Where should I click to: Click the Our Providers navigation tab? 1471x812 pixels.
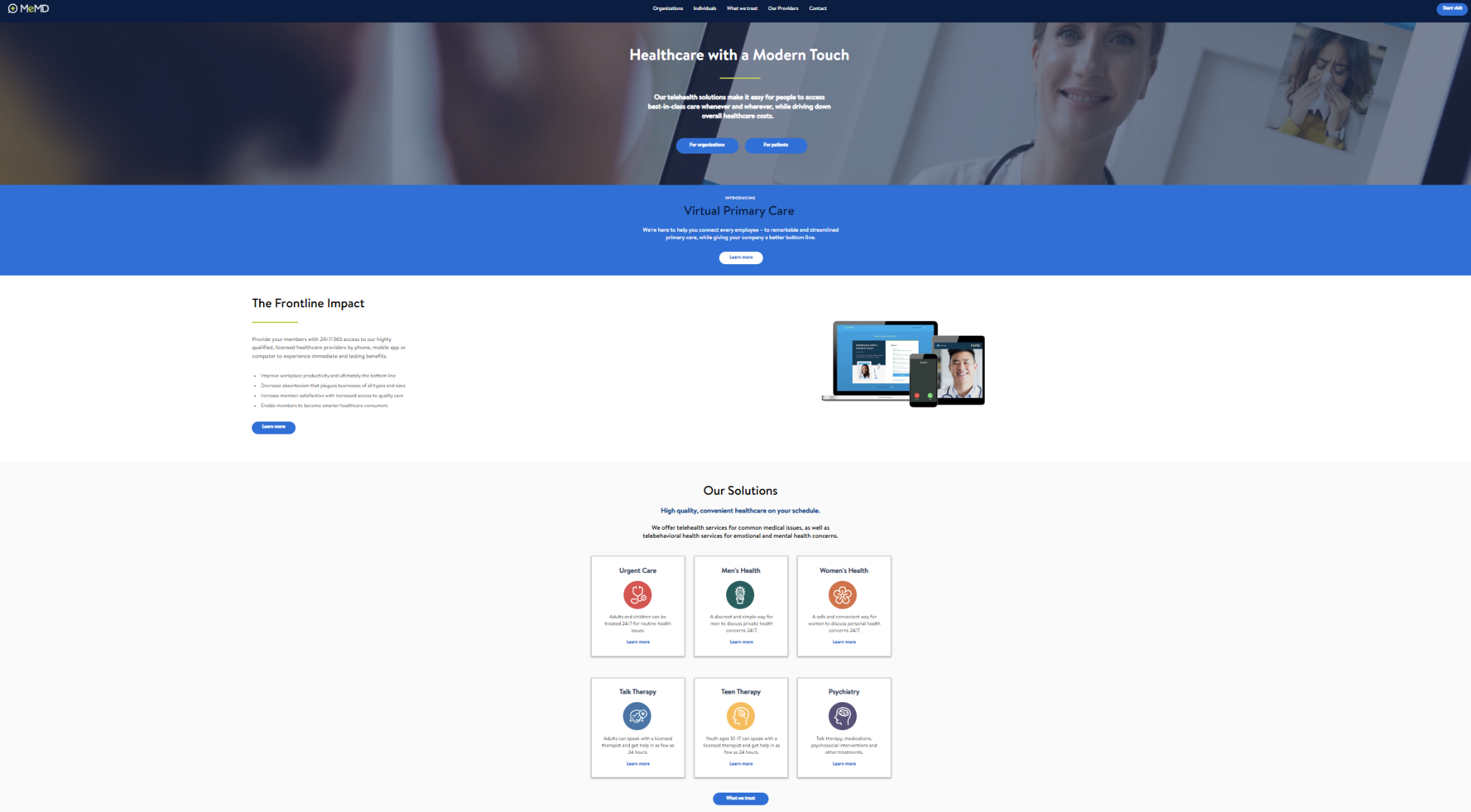click(784, 8)
